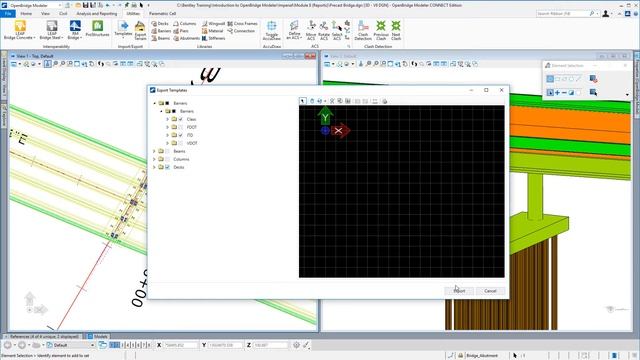This screenshot has height=360, width=640.
Task: Click Export Terrain icon
Action: (140, 30)
